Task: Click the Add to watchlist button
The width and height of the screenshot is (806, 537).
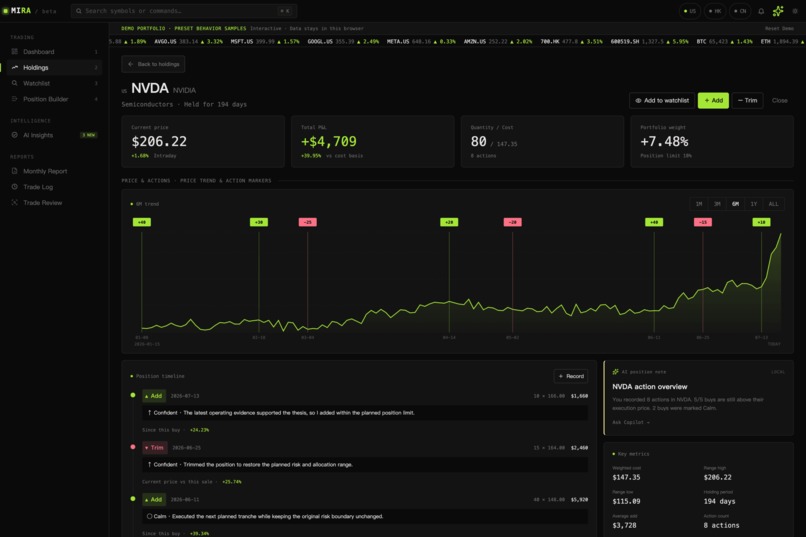Action: (x=662, y=101)
